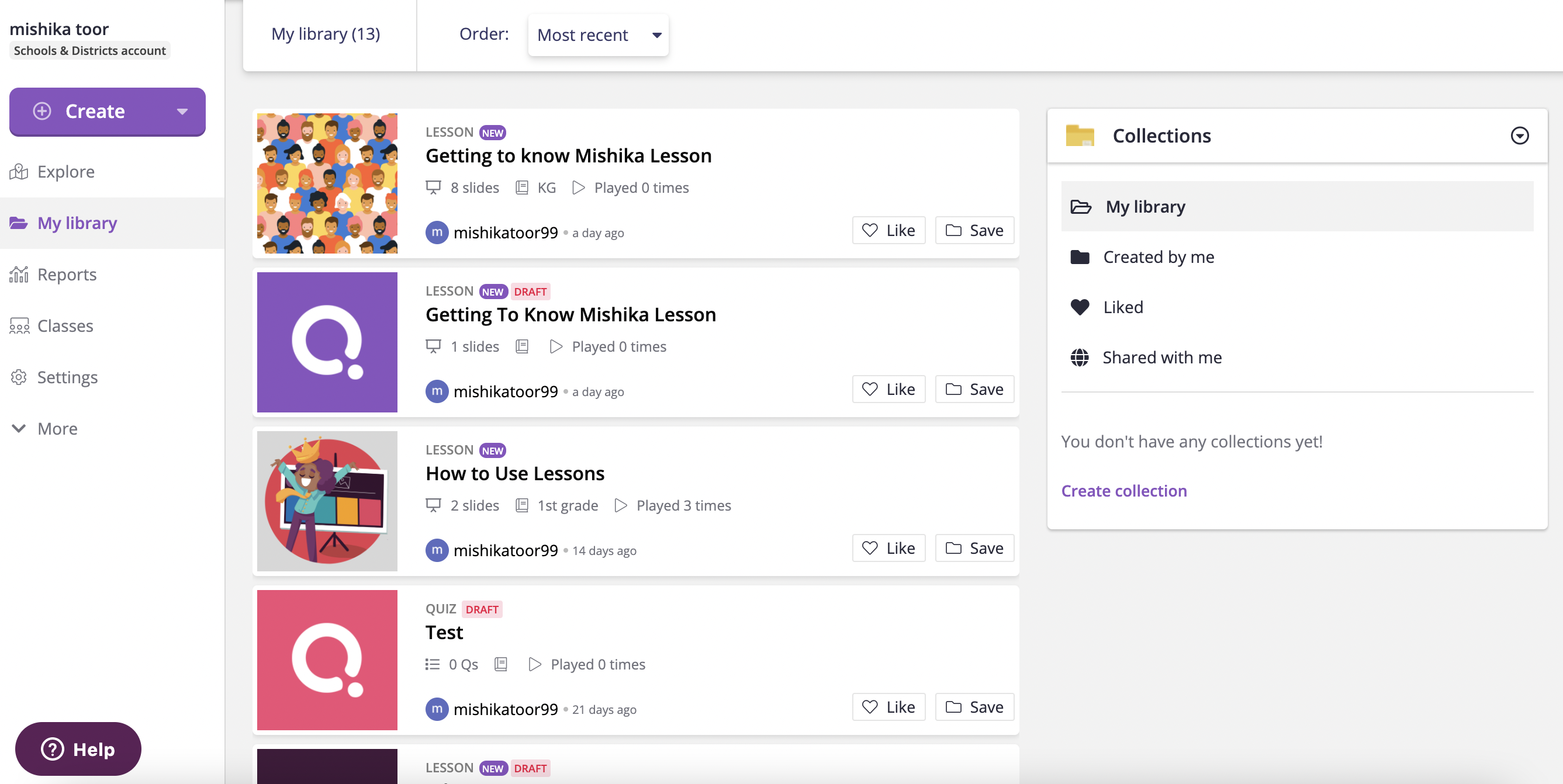Screen dimensions: 1563x784
Task: Click the Play icon on 'How to Use Lessons'
Action: (620, 505)
